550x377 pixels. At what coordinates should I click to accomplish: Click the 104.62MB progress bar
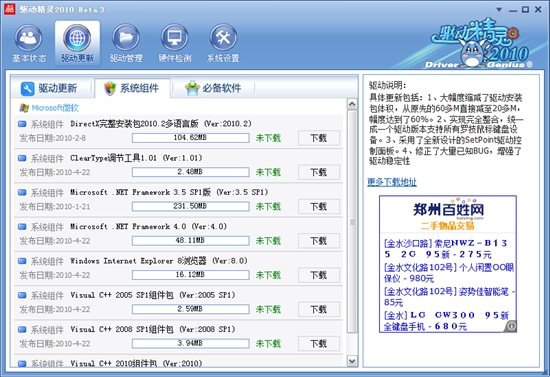pos(190,138)
